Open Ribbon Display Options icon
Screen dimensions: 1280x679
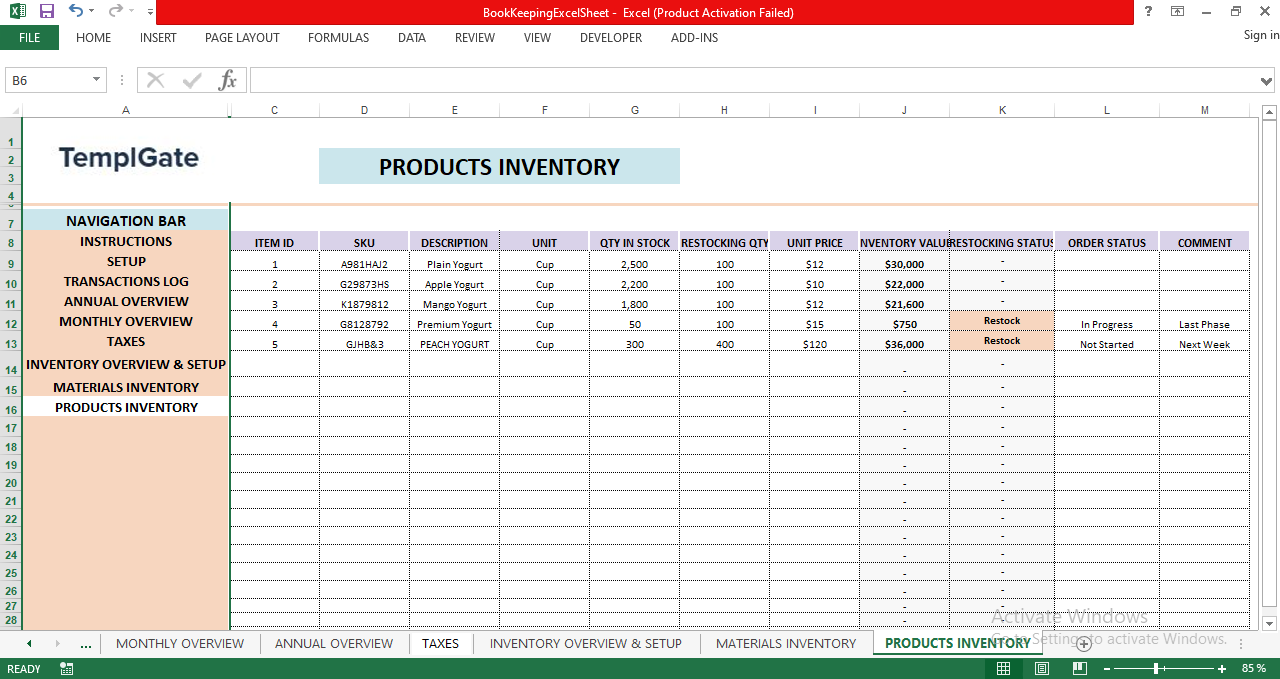click(x=1177, y=11)
